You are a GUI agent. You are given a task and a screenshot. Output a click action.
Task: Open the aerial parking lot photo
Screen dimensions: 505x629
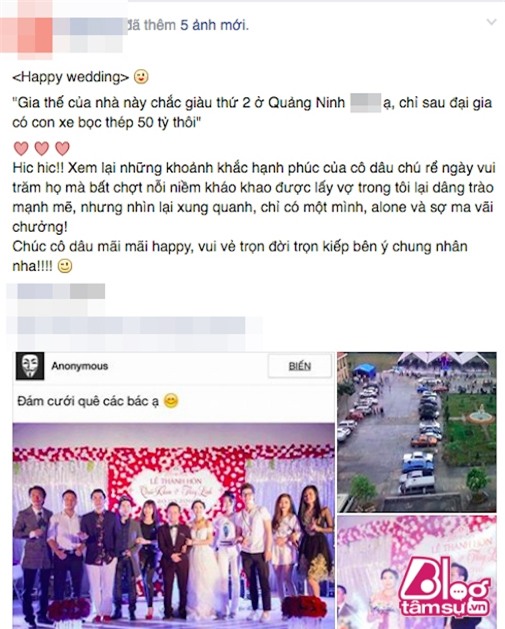click(416, 432)
